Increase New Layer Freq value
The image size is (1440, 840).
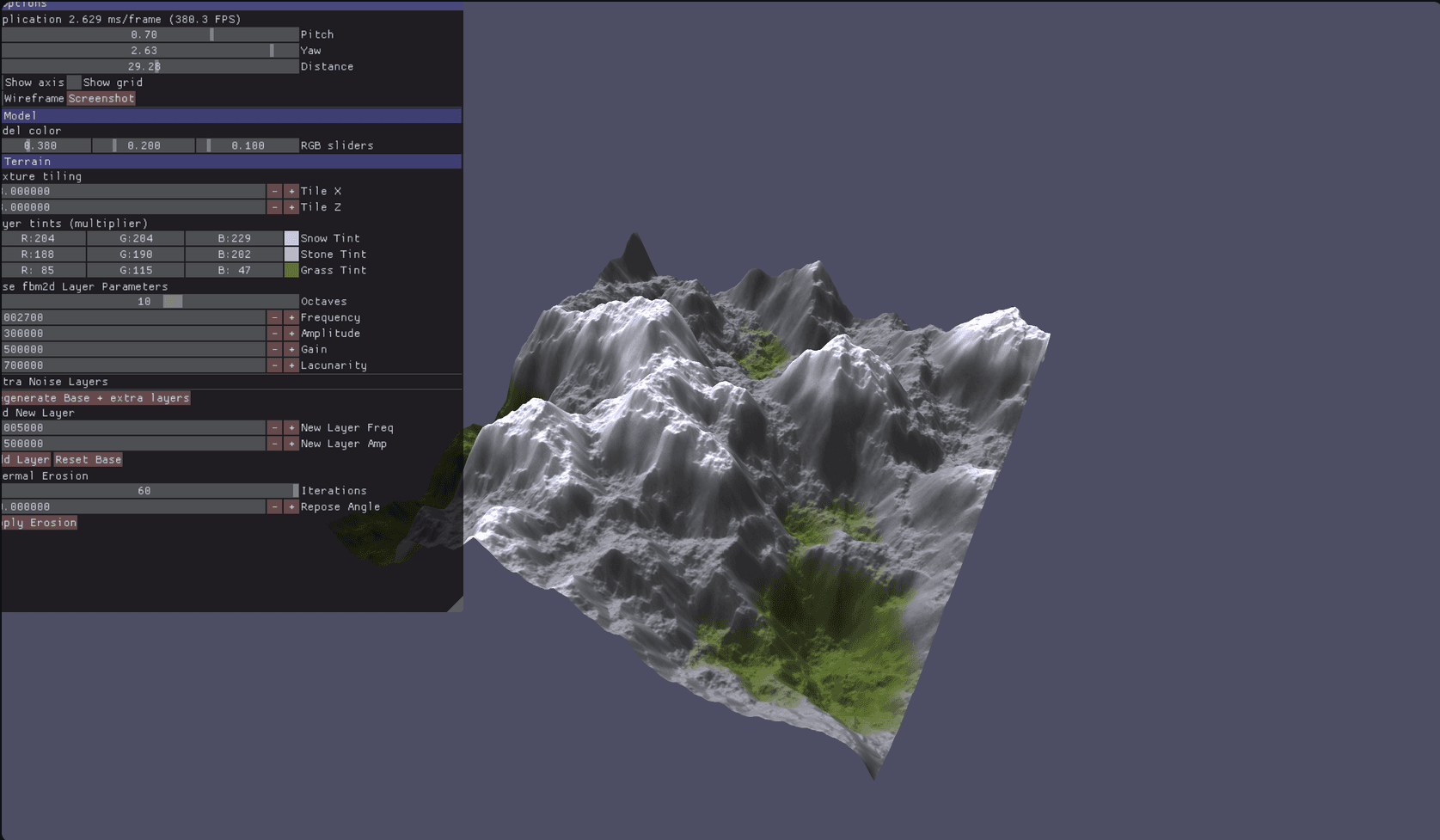click(291, 427)
